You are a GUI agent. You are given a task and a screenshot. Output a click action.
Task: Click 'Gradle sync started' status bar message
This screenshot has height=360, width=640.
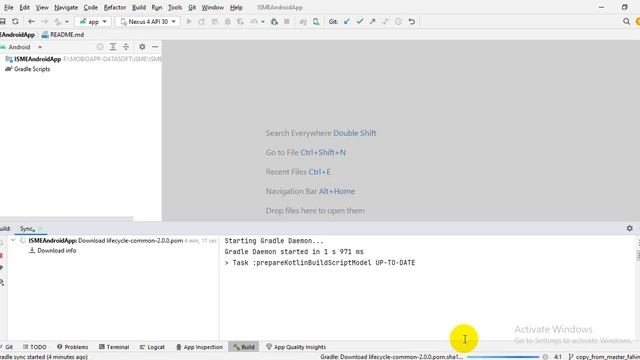point(44,357)
